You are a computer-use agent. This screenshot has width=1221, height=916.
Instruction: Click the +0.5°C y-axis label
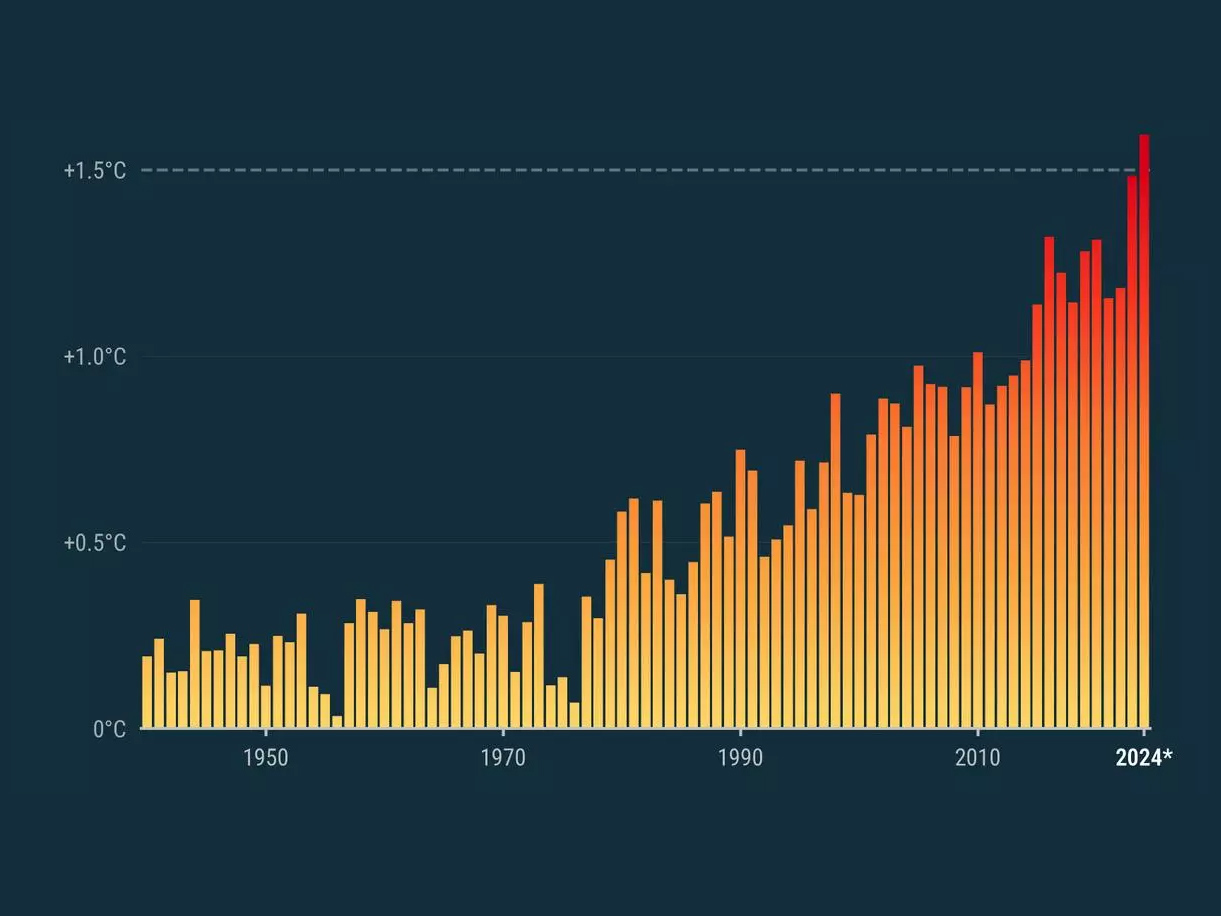coord(95,543)
